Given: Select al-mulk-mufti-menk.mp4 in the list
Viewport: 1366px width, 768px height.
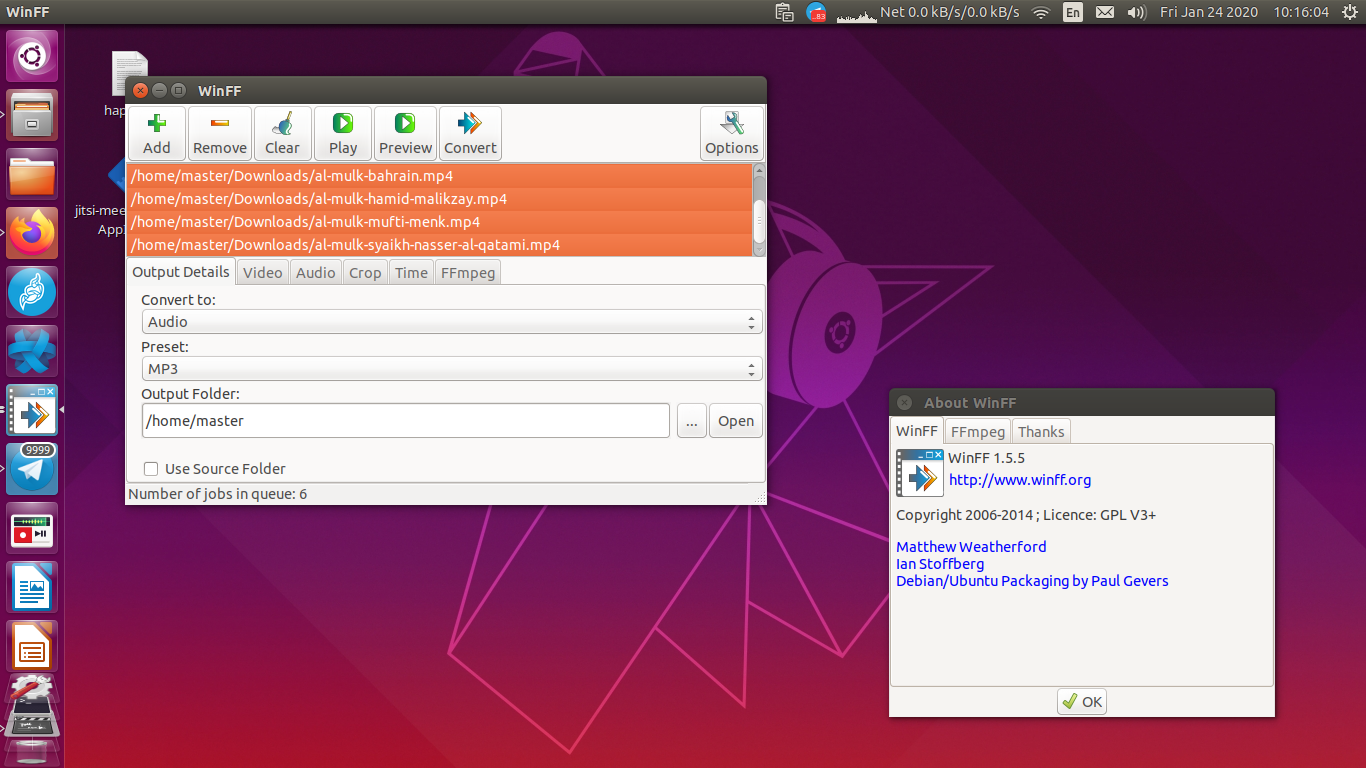Looking at the screenshot, I should pyautogui.click(x=440, y=222).
